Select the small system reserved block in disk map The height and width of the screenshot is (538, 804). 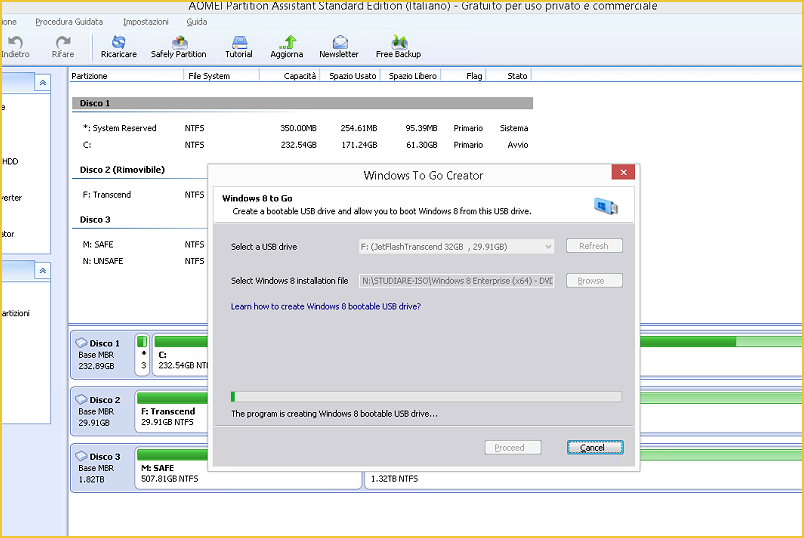click(x=143, y=355)
